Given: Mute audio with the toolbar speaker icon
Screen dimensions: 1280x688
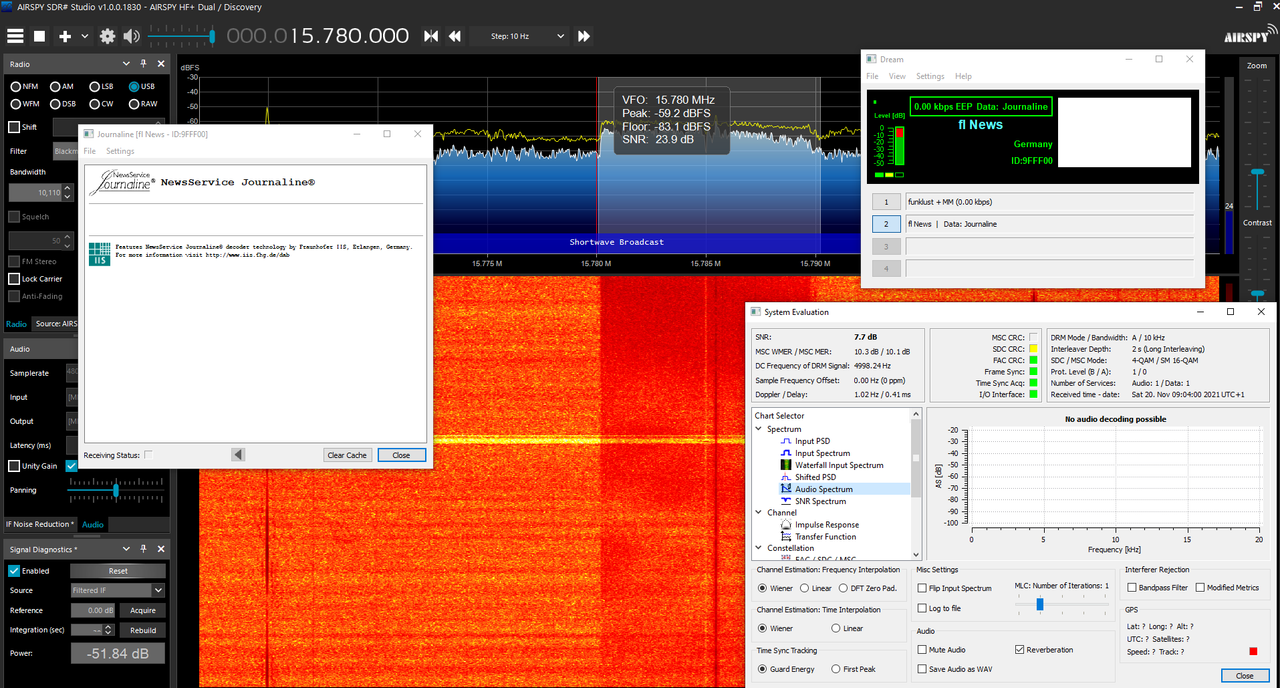Looking at the screenshot, I should click(x=131, y=36).
